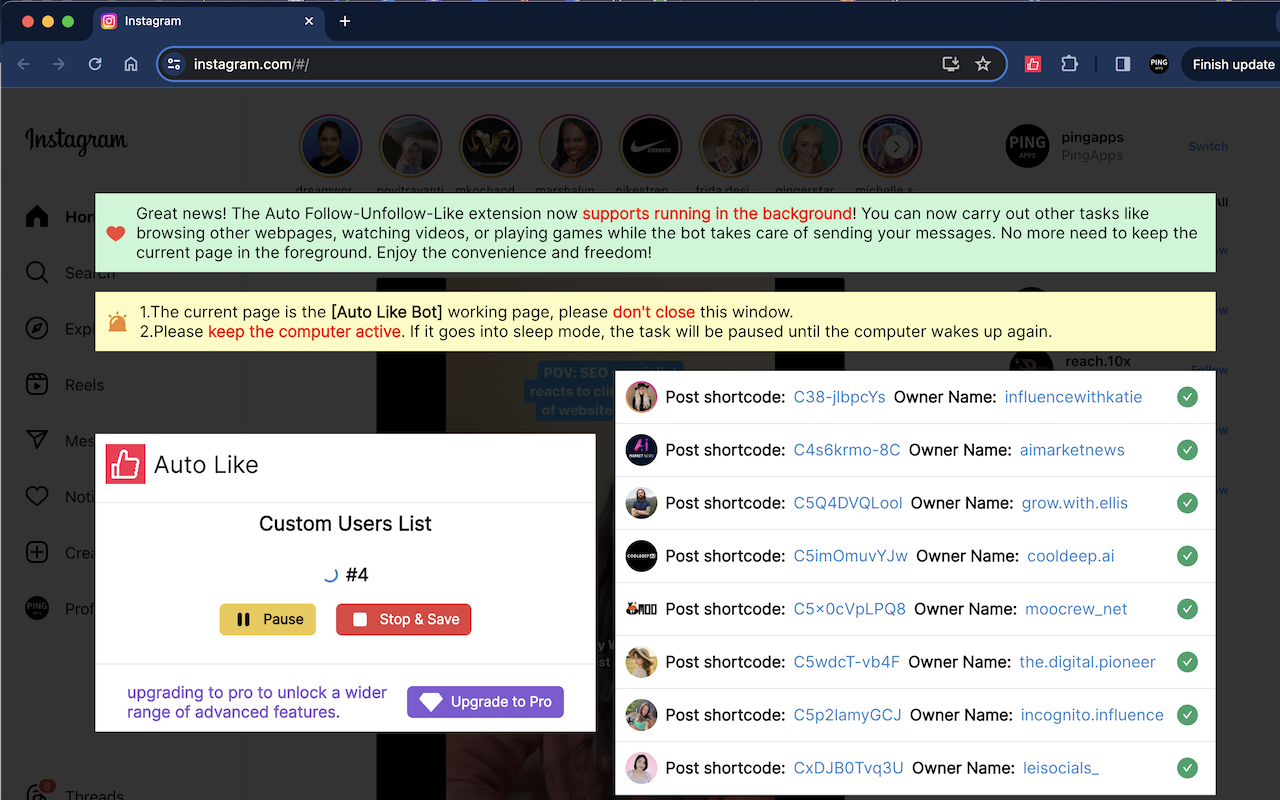Open the PING profile avatar in browser toolbar

coord(1159,64)
